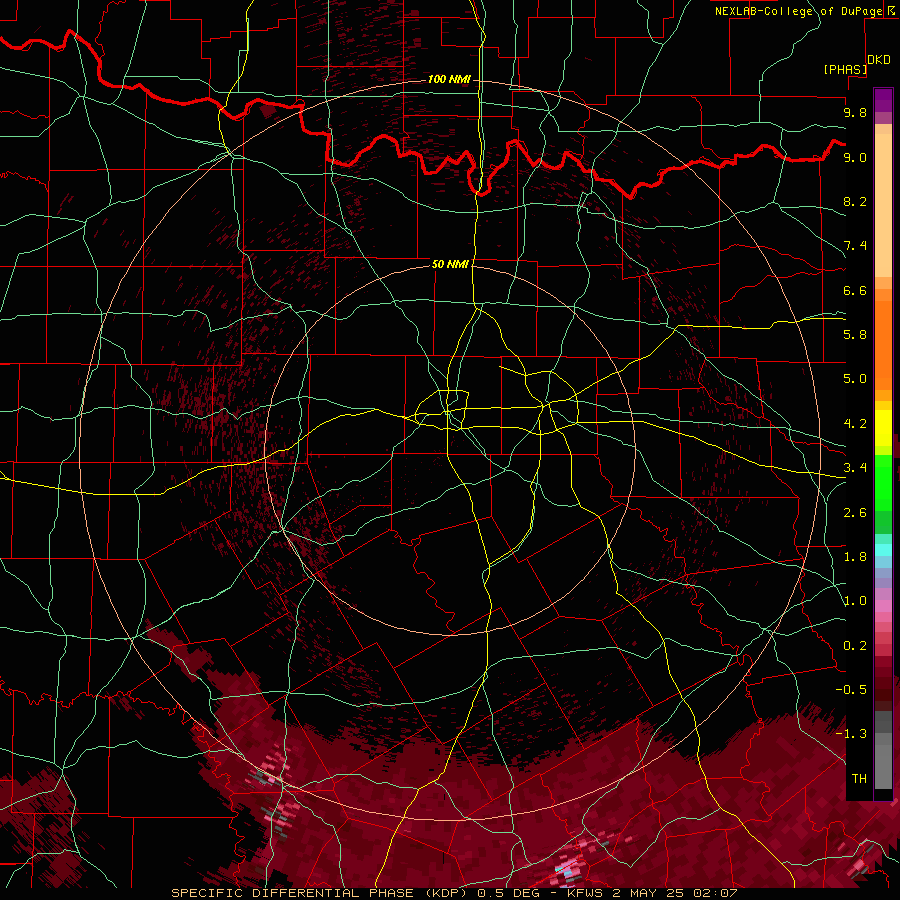Click the bright green band of the color bar
900x900 pixels.
[883, 483]
